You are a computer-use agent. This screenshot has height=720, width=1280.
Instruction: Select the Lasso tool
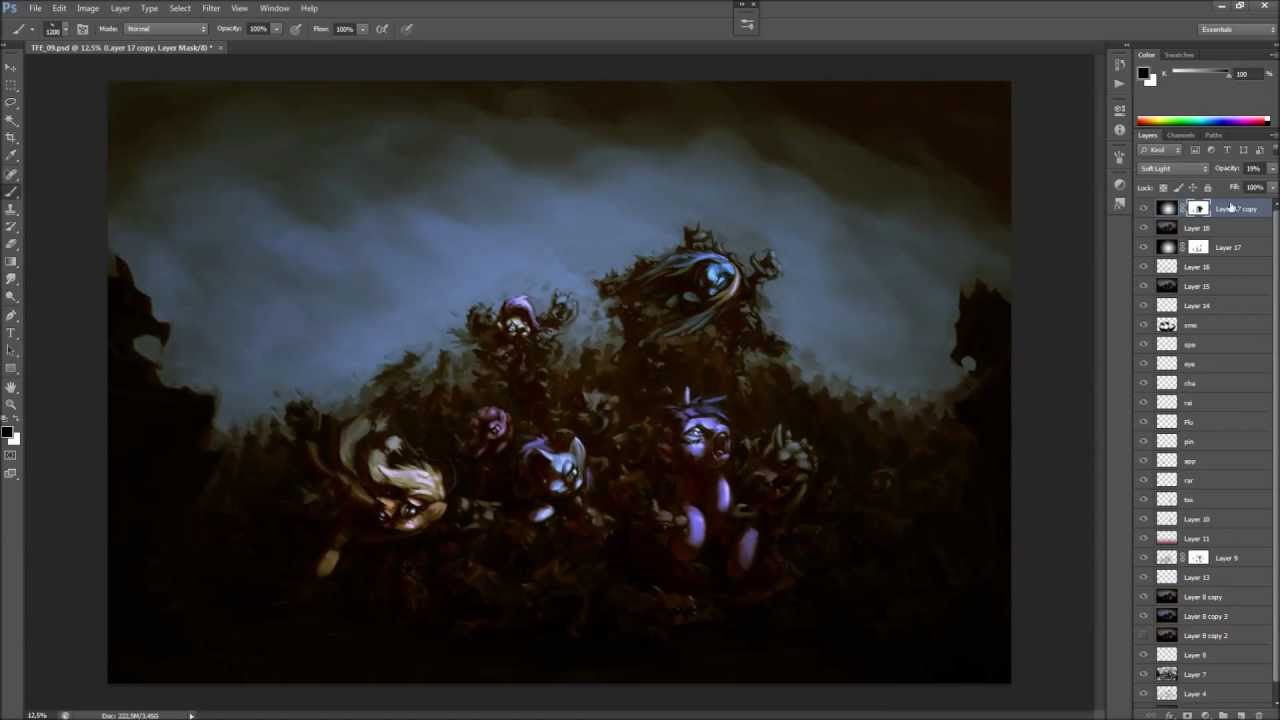pos(11,102)
